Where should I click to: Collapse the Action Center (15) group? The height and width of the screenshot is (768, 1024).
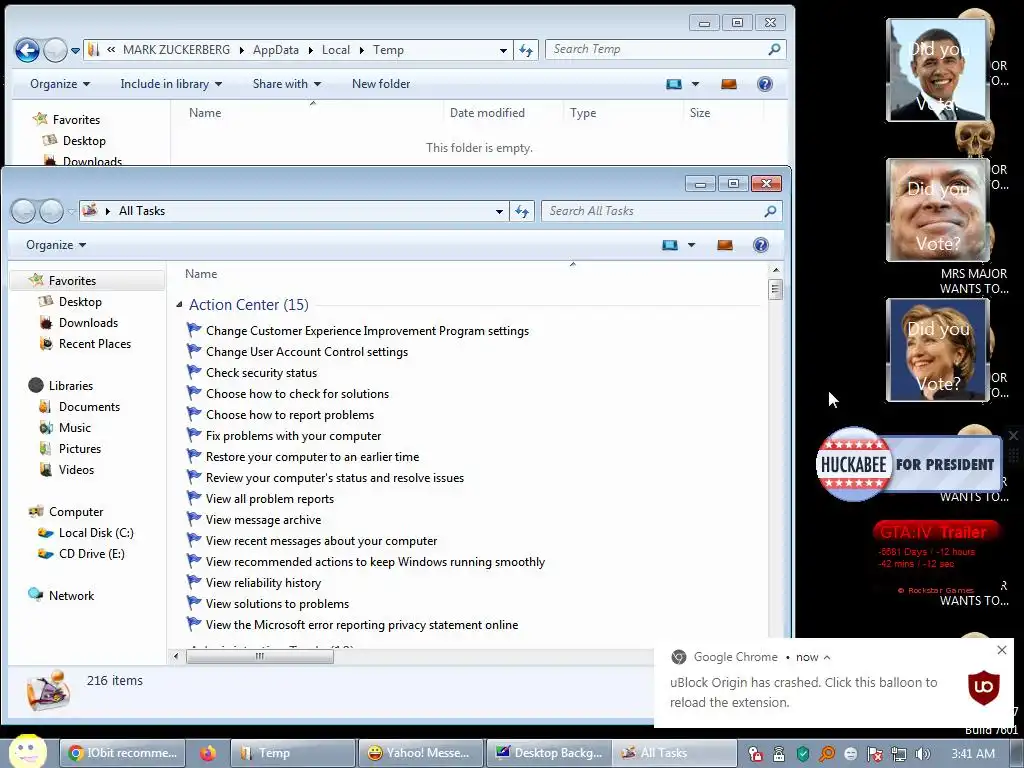[x=179, y=305]
